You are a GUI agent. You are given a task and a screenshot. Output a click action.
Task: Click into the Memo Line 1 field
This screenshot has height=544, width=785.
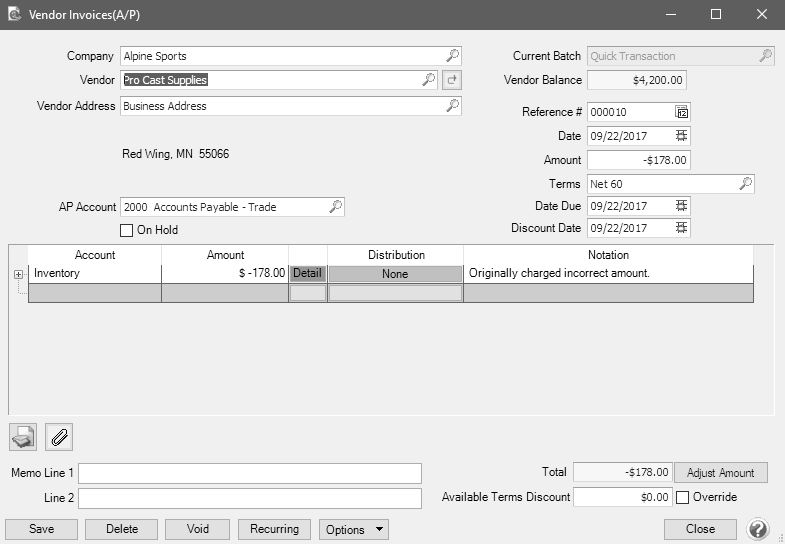pyautogui.click(x=250, y=473)
